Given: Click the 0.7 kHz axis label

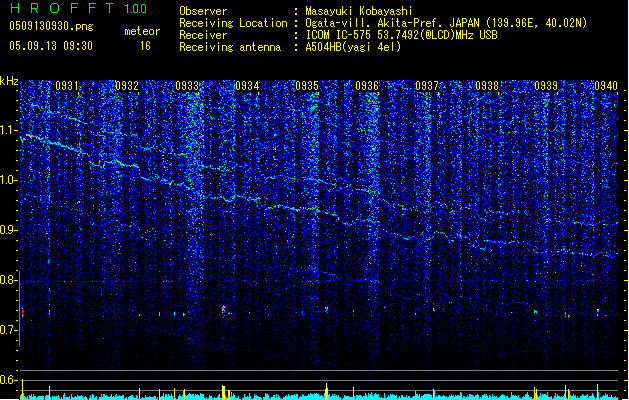Looking at the screenshot, I should (8, 330).
